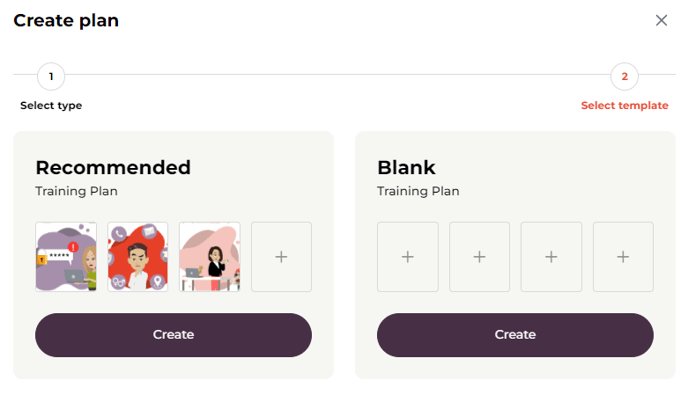Create the Blank training plan
The image size is (688, 395).
[x=515, y=335]
